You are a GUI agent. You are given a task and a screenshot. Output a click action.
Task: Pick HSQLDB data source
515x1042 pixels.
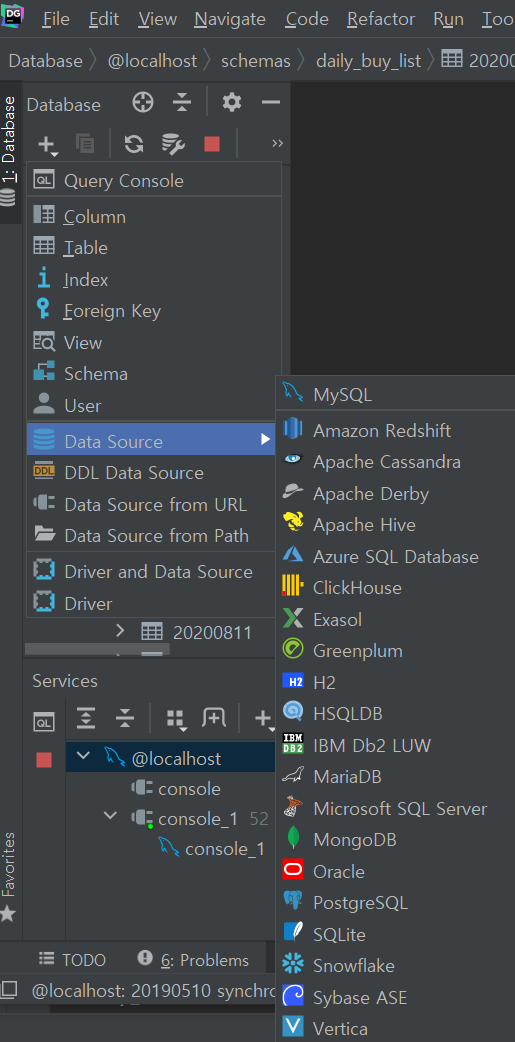[395, 714]
